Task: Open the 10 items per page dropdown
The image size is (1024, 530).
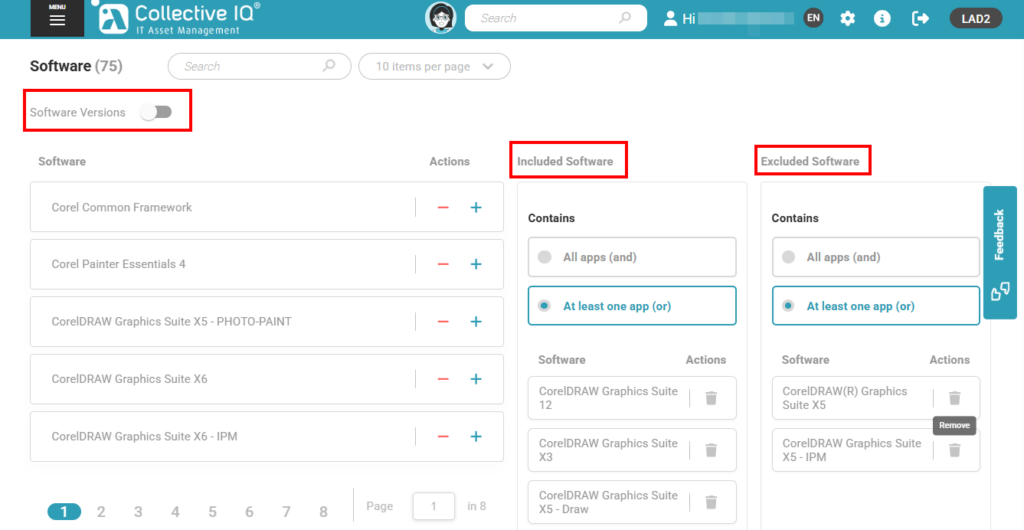Action: coord(434,67)
